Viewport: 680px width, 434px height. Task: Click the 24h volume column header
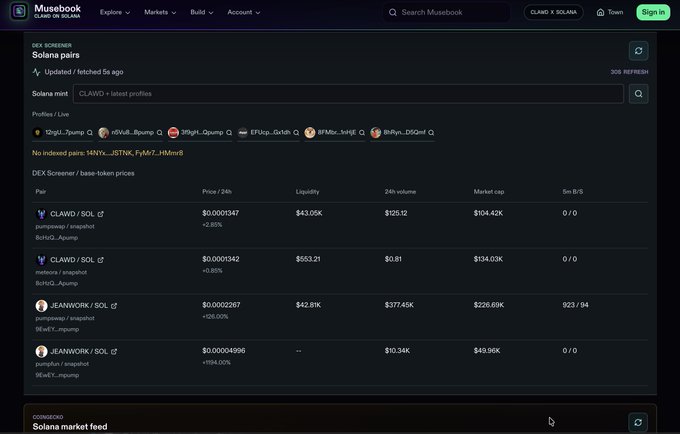(x=400, y=192)
